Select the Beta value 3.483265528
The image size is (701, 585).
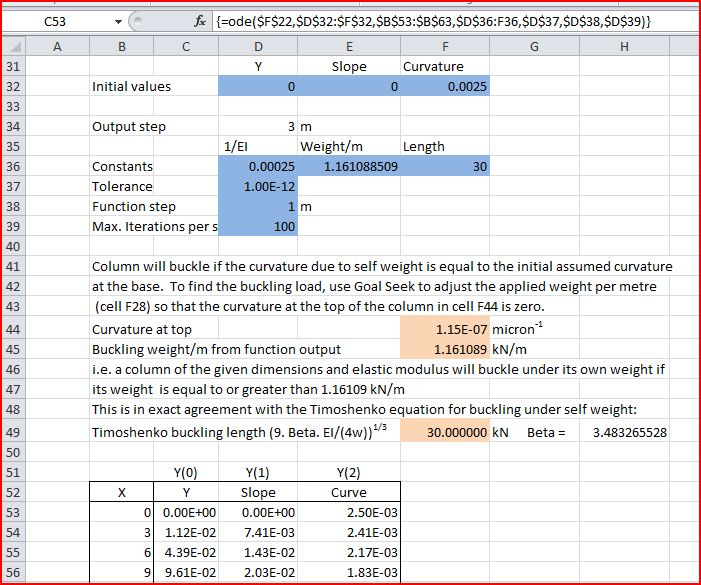click(629, 433)
